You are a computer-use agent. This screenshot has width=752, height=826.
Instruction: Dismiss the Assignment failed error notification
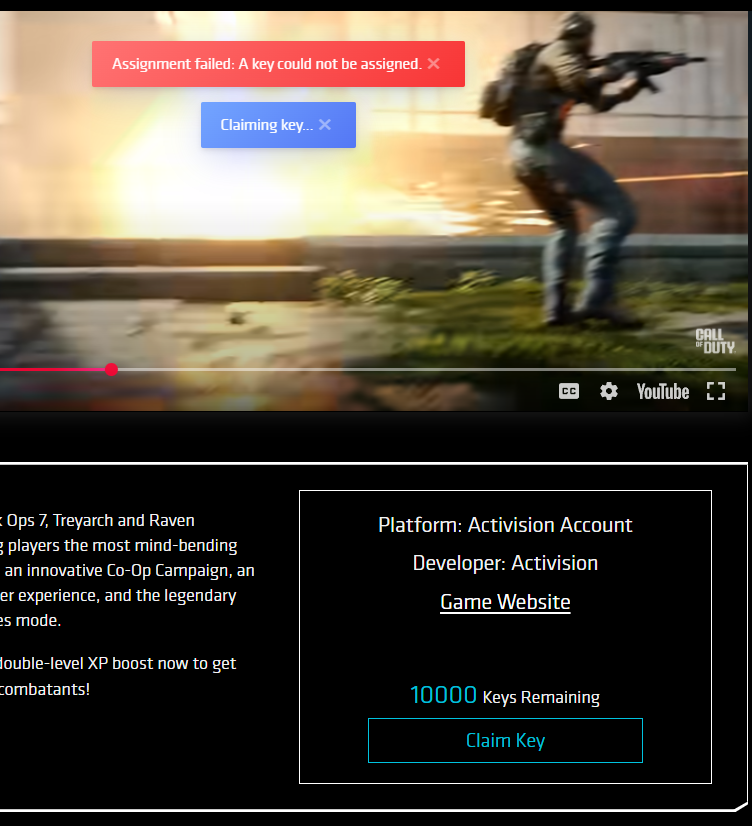click(x=433, y=64)
